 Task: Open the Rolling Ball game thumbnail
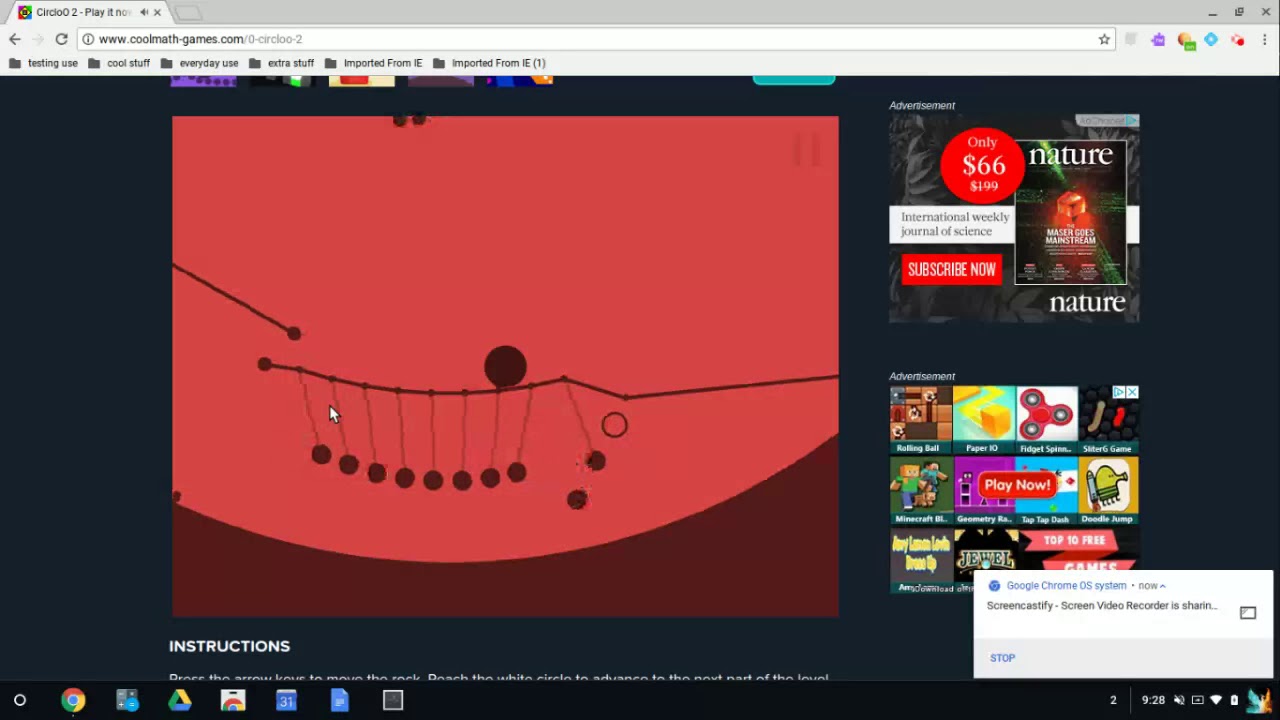[920, 420]
